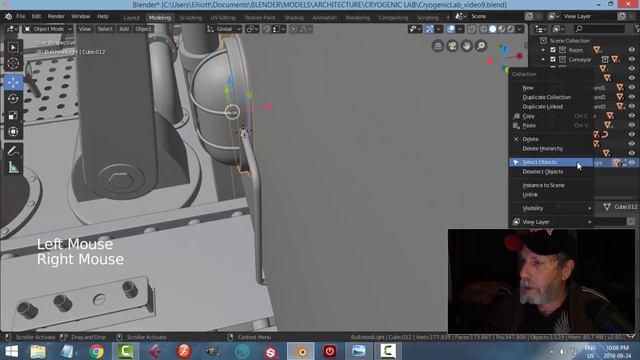Open the pivot point dropdown
Viewport: 640px width, 360px height.
[252, 29]
